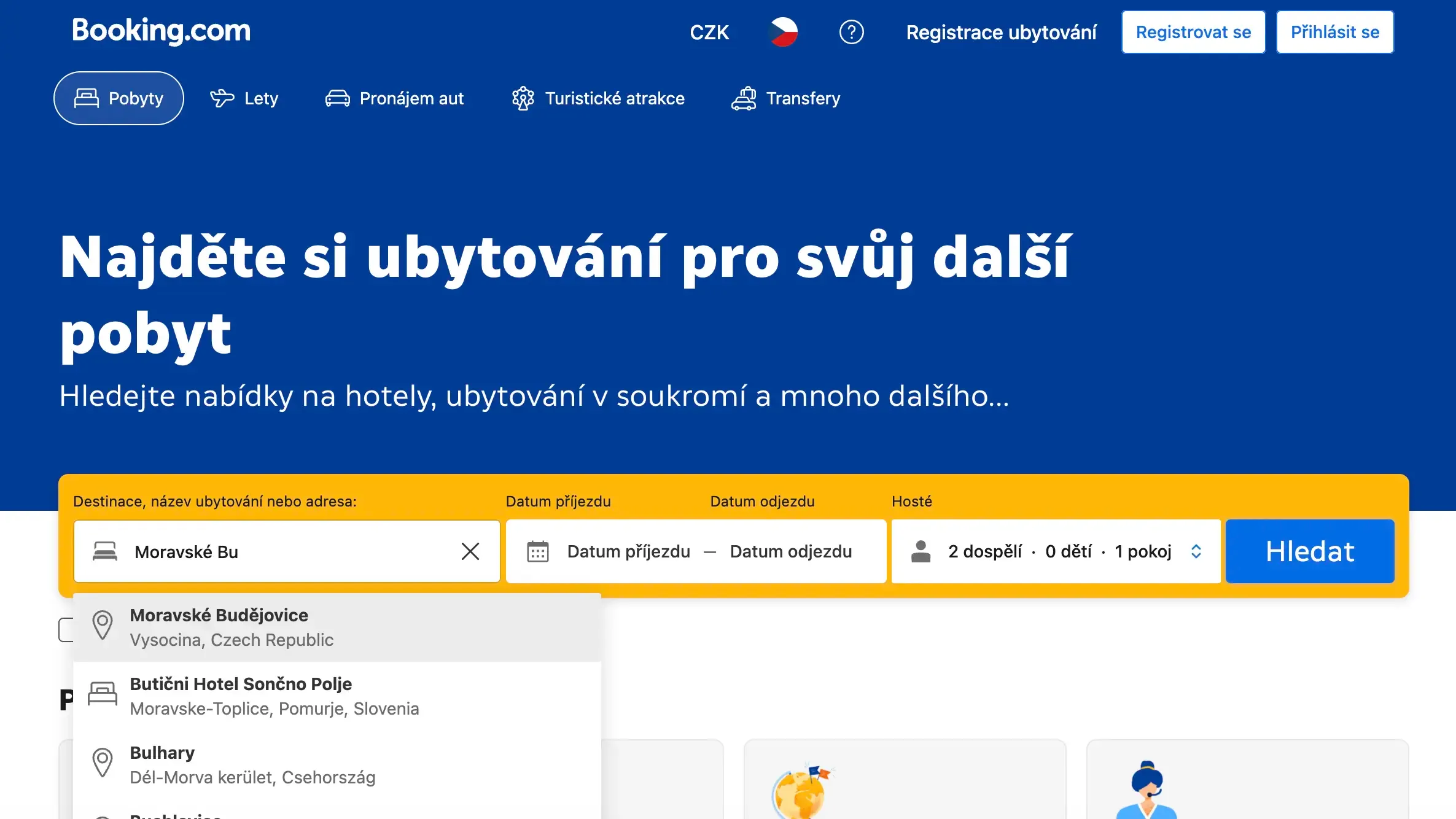Click the bed icon beside Butični Hotel
Viewport: 1456px width, 819px height.
[x=103, y=694]
